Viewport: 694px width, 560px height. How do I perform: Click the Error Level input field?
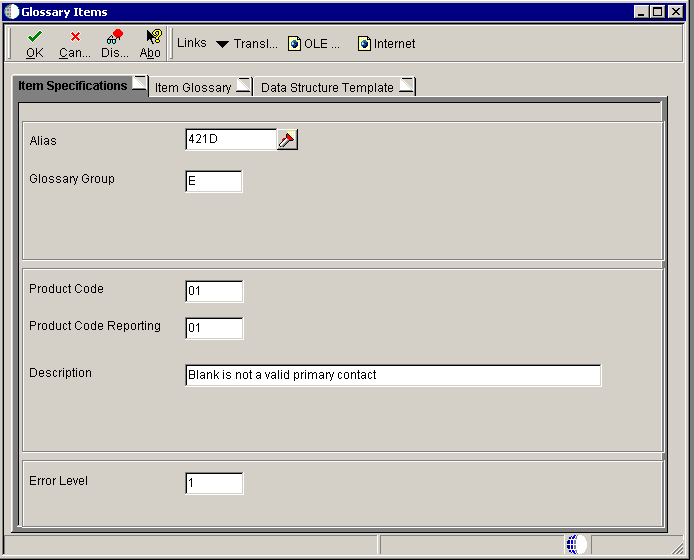[x=214, y=483]
